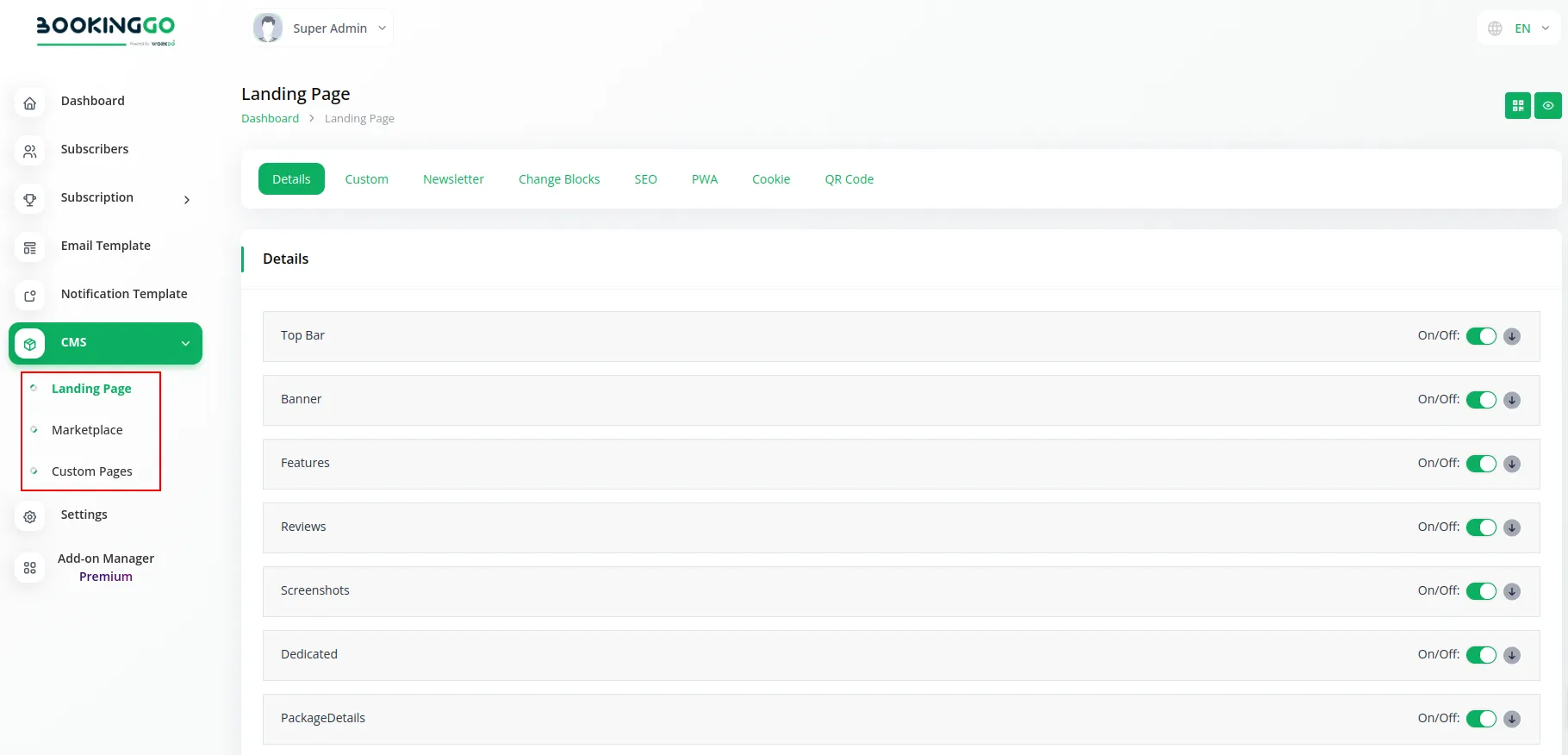Click the Dashboard breadcrumb link
The image size is (1568, 755).
point(270,119)
